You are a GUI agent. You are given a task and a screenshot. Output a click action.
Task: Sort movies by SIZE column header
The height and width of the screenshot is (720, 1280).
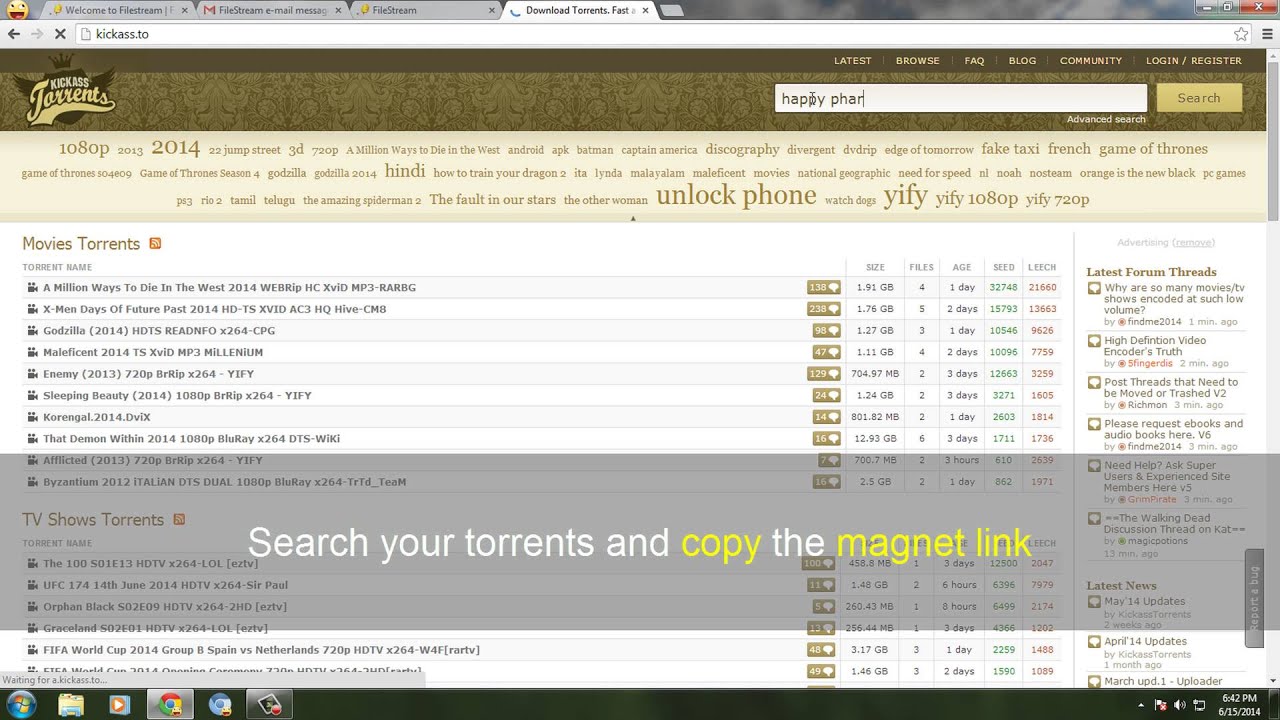coord(875,268)
